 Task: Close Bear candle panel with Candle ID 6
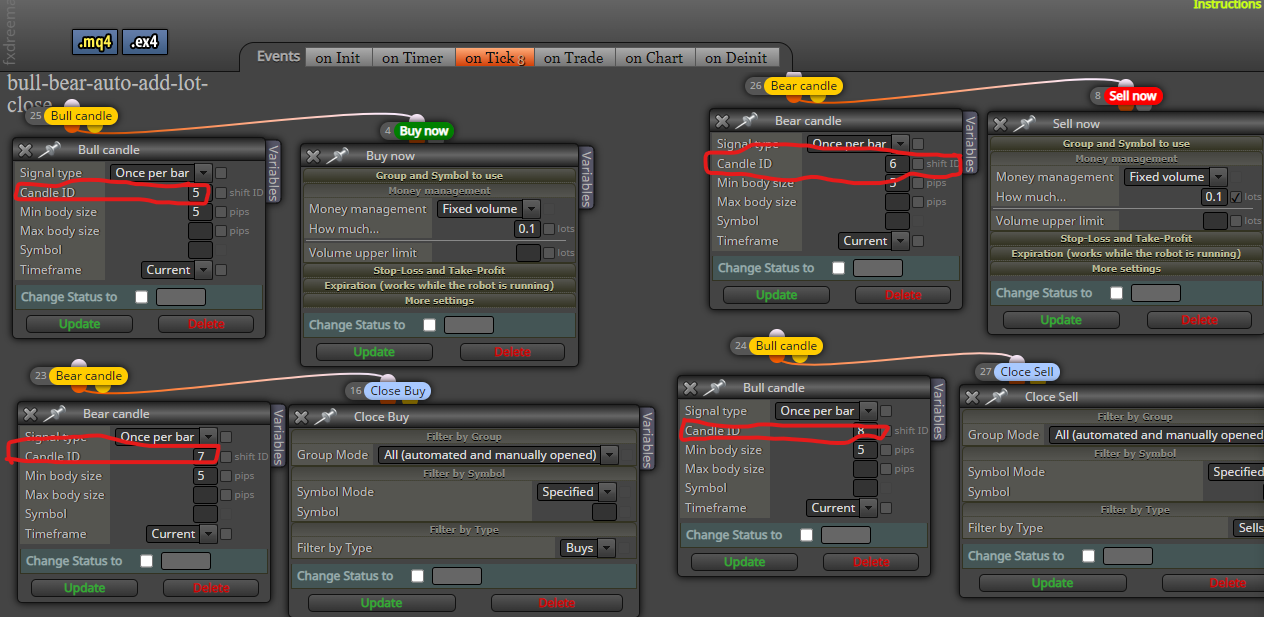click(722, 121)
